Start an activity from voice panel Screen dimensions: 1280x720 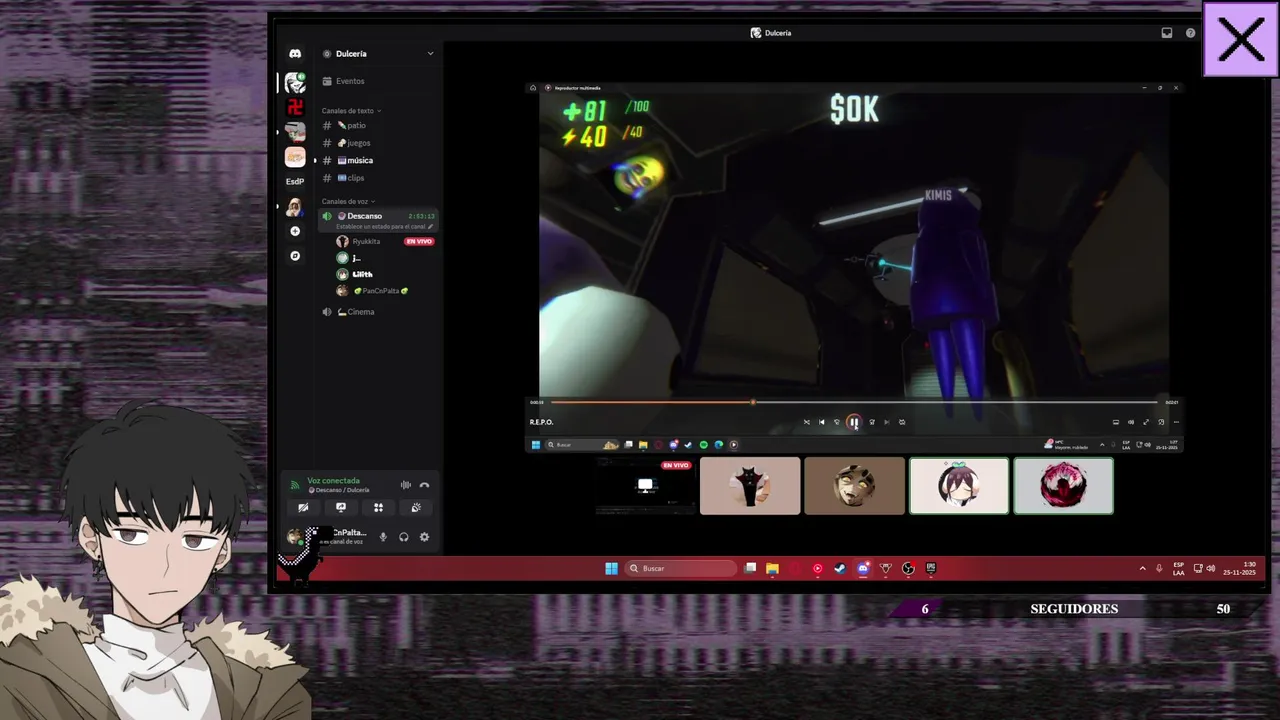pos(378,508)
